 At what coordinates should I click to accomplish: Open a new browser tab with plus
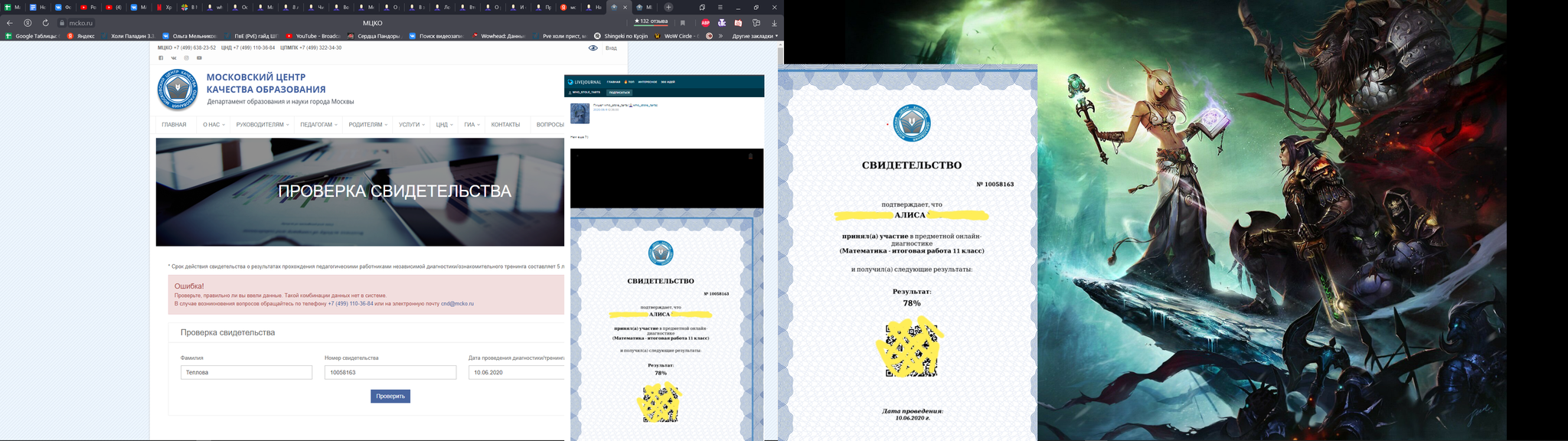click(668, 7)
